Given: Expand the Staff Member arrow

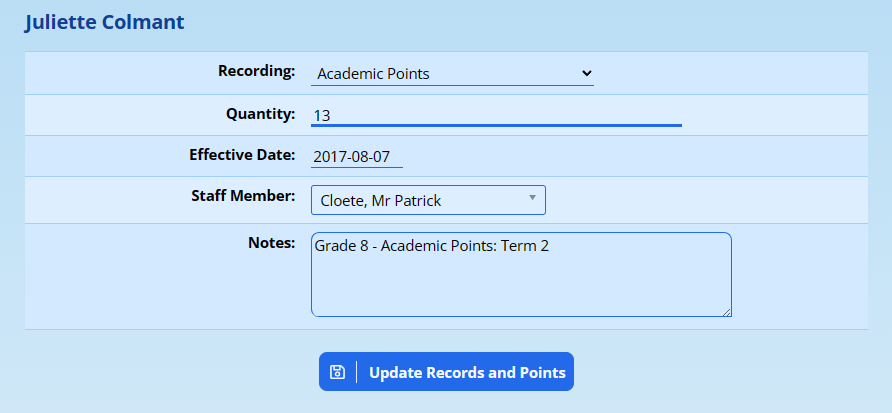Looking at the screenshot, I should pyautogui.click(x=533, y=199).
